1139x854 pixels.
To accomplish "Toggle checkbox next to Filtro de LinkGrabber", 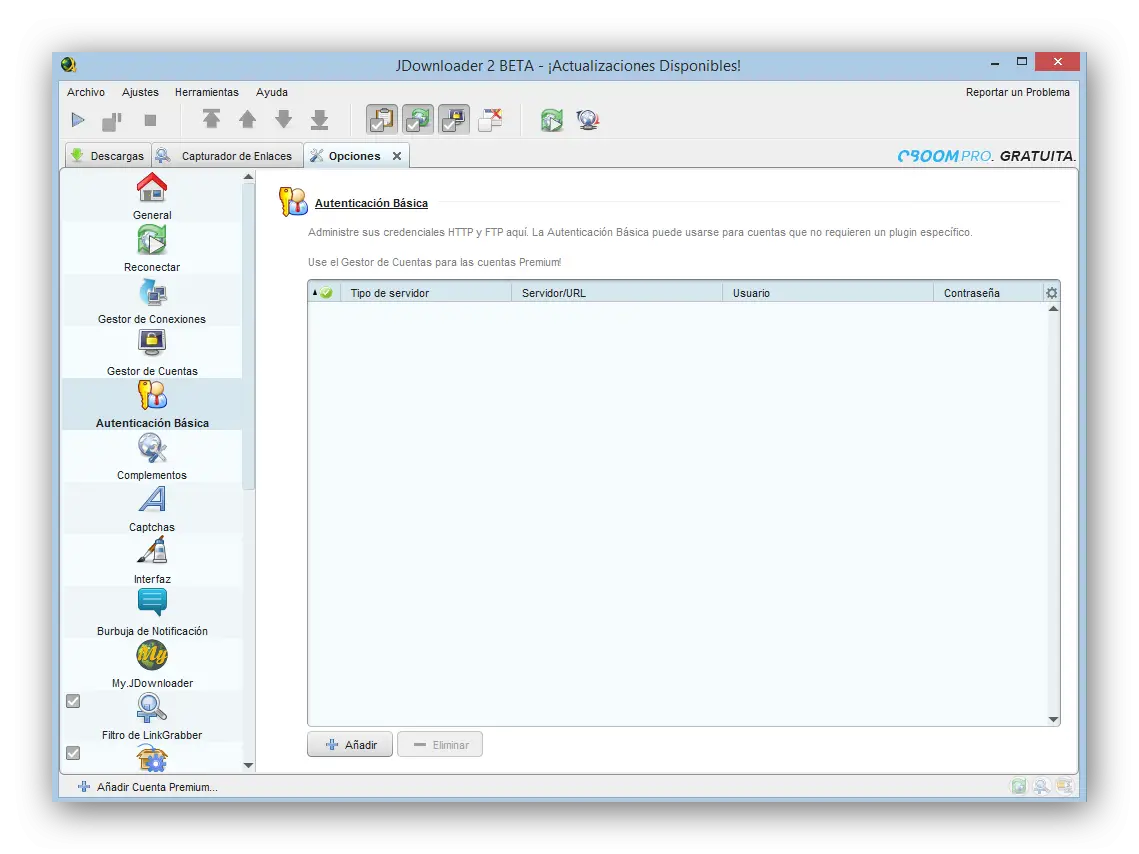I will [x=73, y=701].
